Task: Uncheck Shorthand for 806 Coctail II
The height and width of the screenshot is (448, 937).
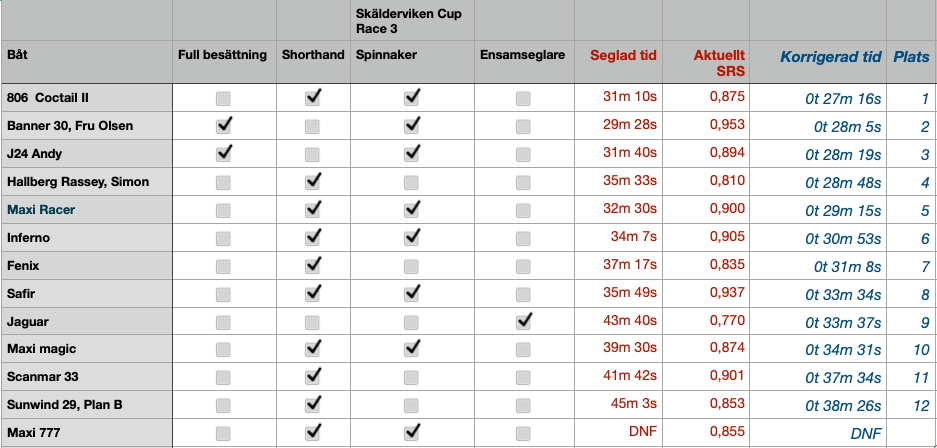Action: click(x=313, y=98)
